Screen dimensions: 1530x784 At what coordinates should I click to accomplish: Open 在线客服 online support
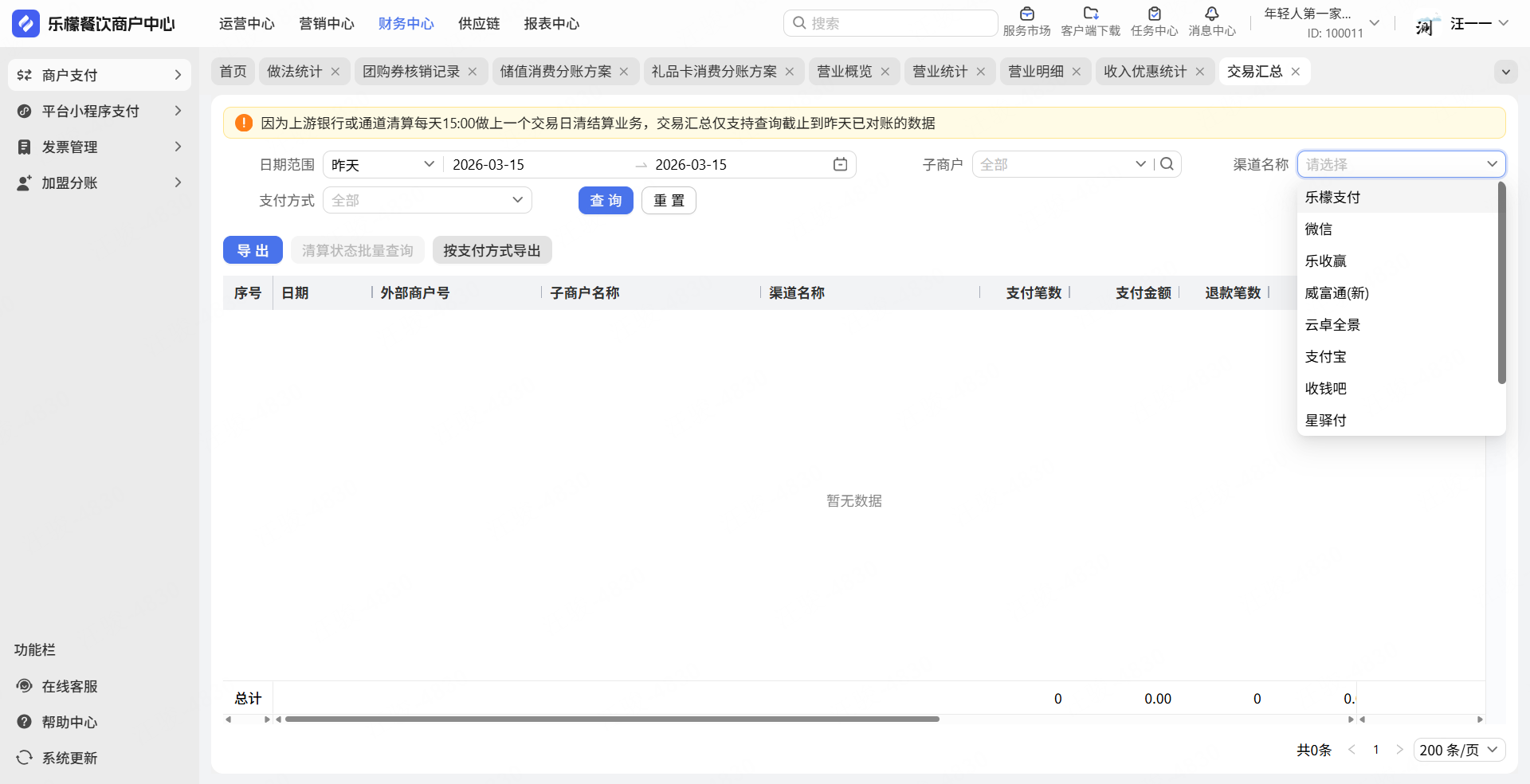click(69, 686)
